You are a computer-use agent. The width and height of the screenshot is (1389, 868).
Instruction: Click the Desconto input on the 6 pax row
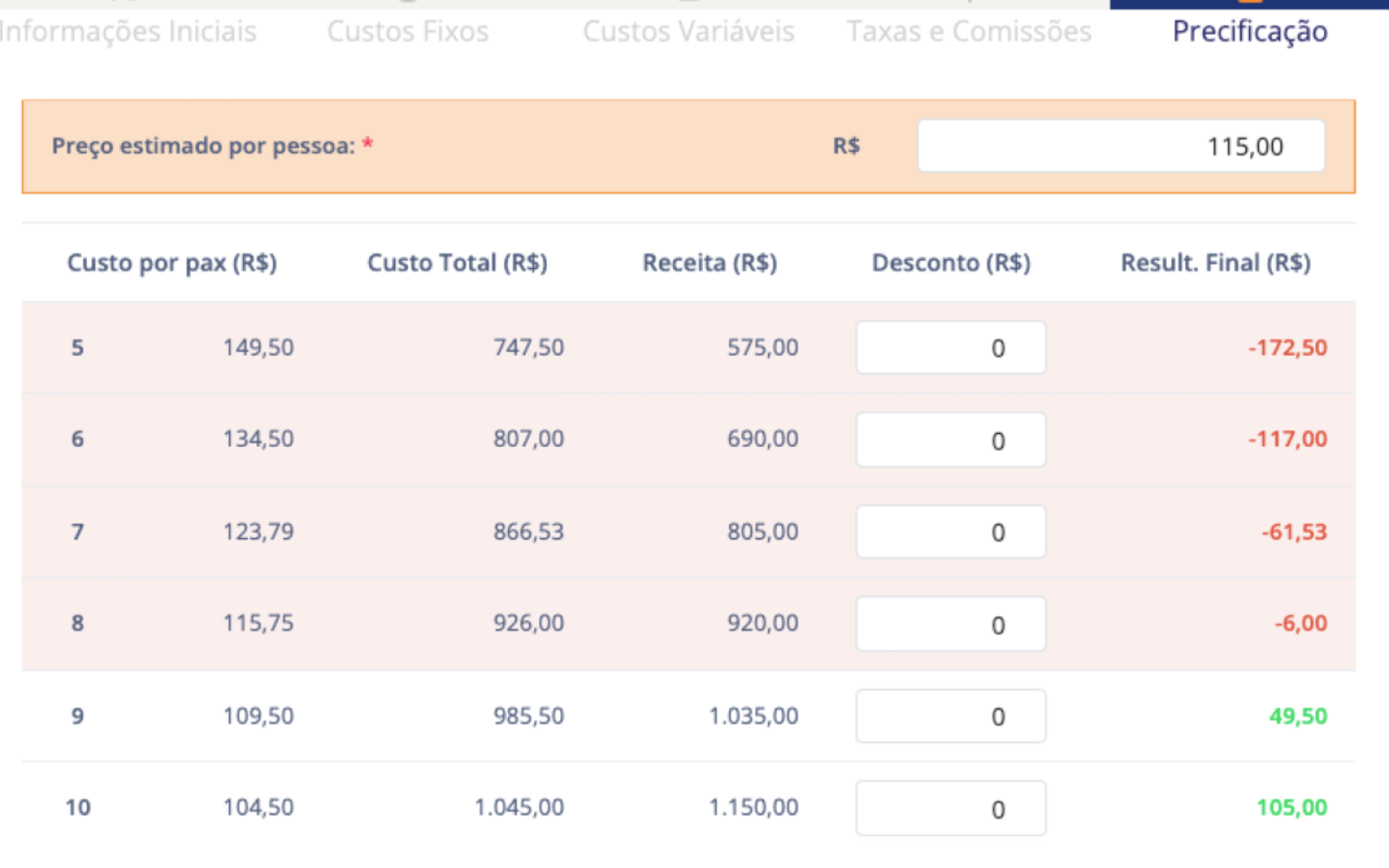coord(951,439)
